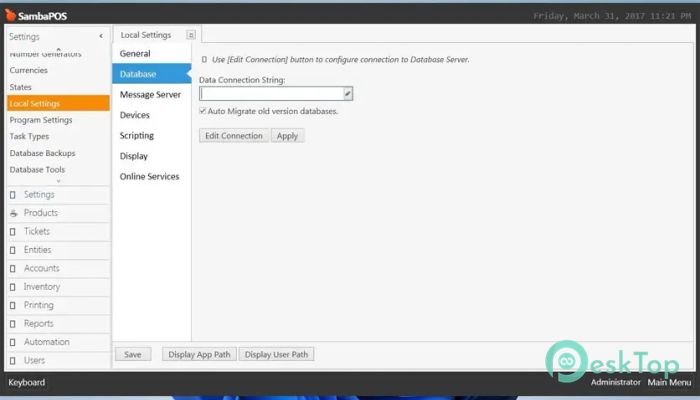
Task: Open the Display section
Action: (152, 156)
